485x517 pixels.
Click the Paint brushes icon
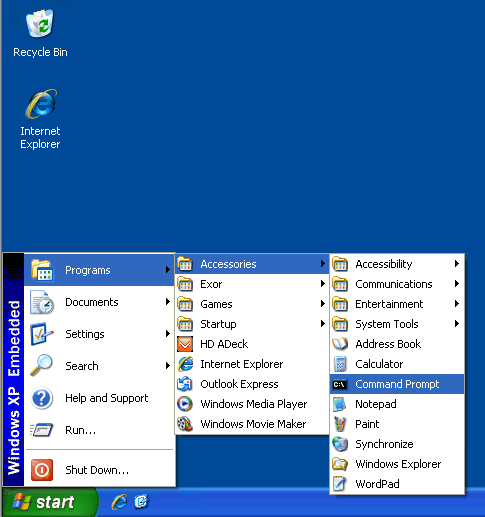pyautogui.click(x=340, y=424)
